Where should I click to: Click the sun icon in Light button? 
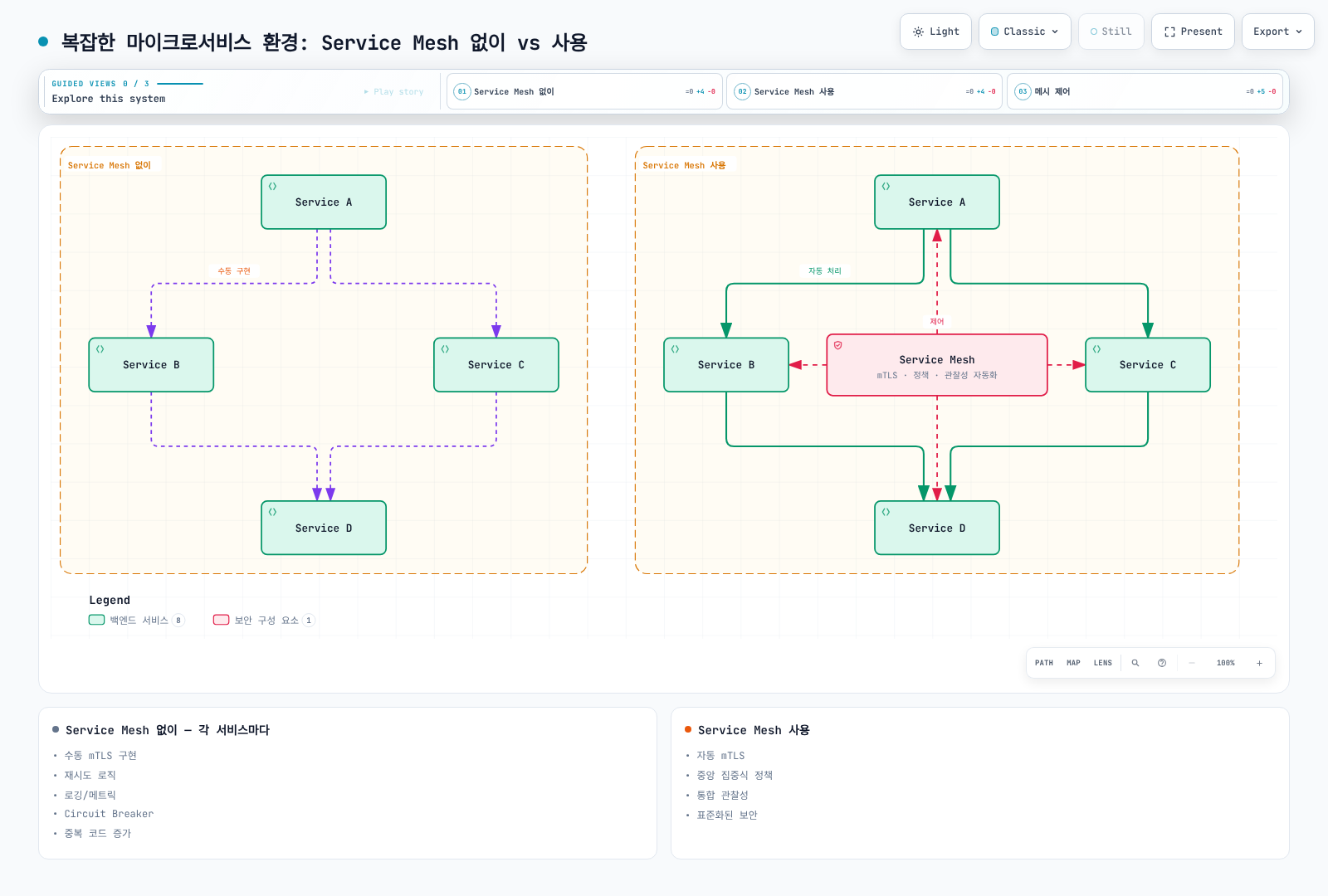(918, 32)
